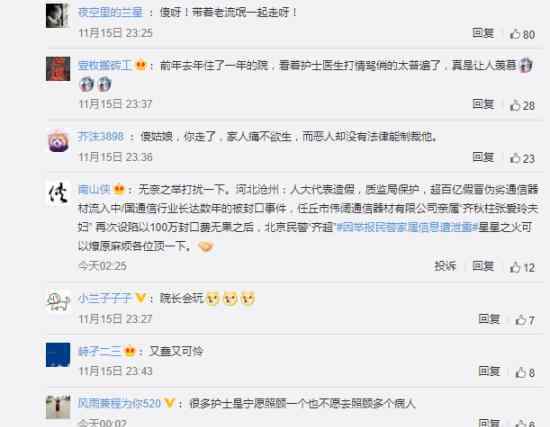Report the 今天02:25 comment via 投诉
This screenshot has height=427, width=550.
coord(445,266)
